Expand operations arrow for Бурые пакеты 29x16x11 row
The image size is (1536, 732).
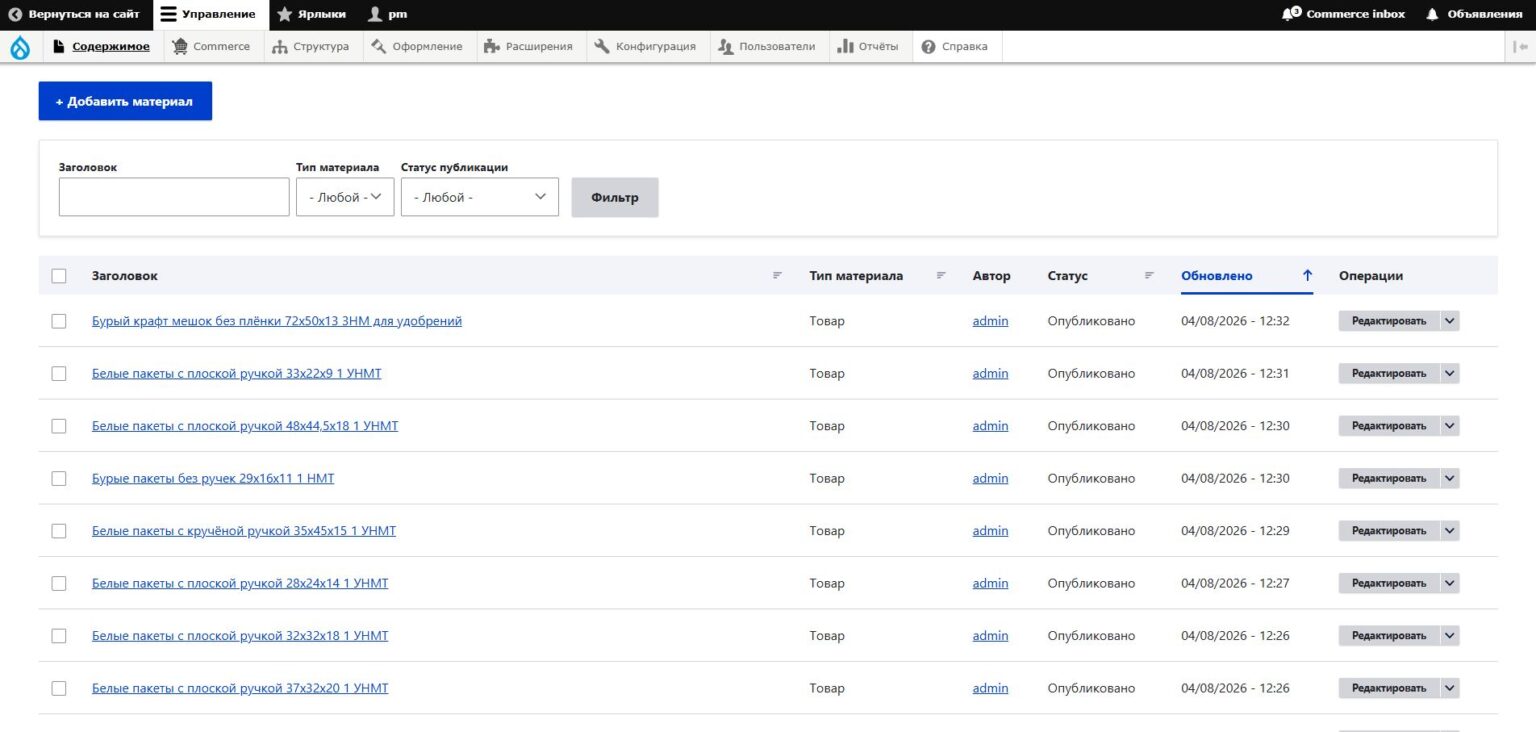click(1450, 478)
